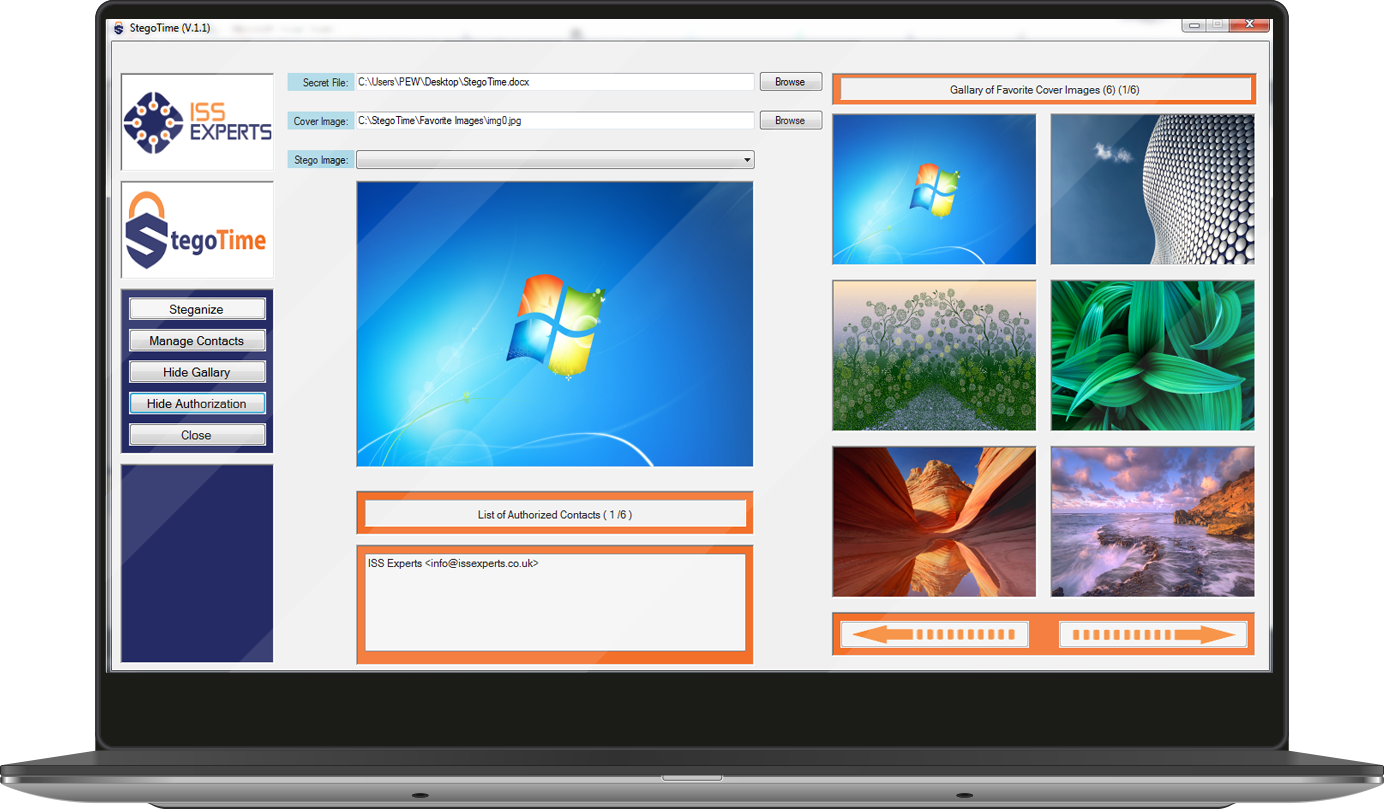
Task: Toggle Hide Gallary button
Action: [197, 372]
